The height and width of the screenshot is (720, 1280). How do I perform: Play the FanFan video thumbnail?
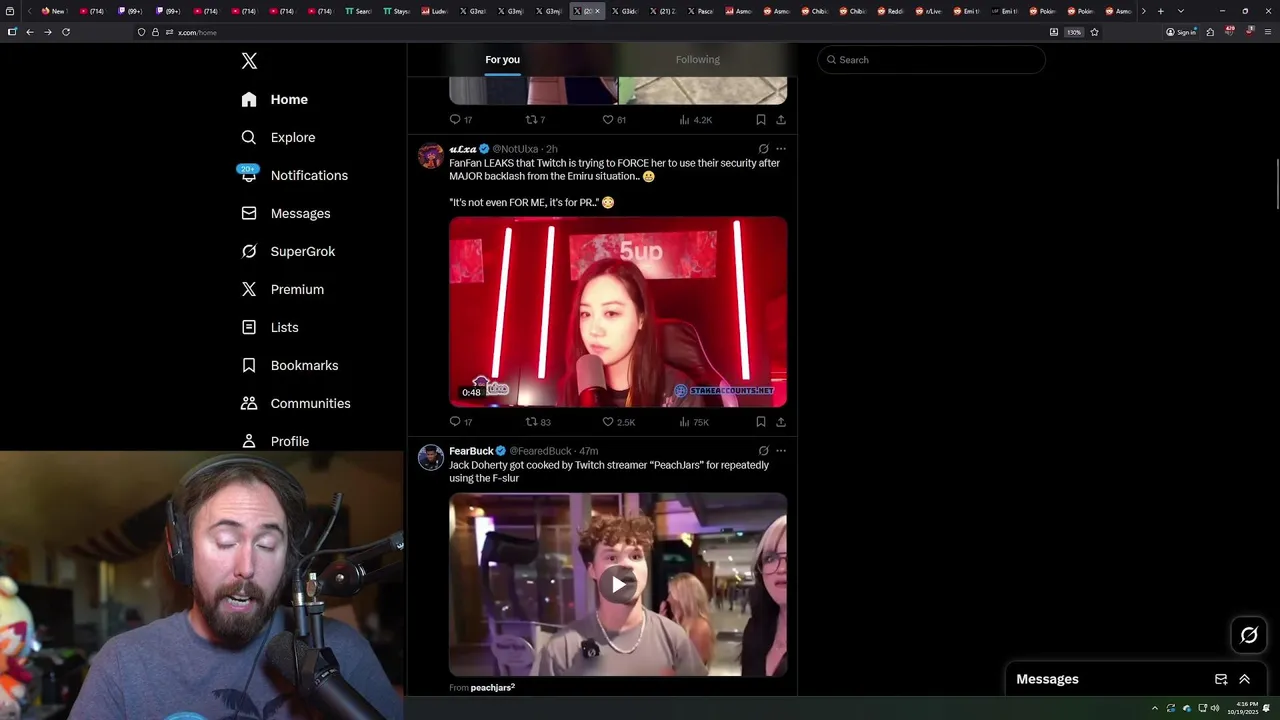(x=618, y=312)
